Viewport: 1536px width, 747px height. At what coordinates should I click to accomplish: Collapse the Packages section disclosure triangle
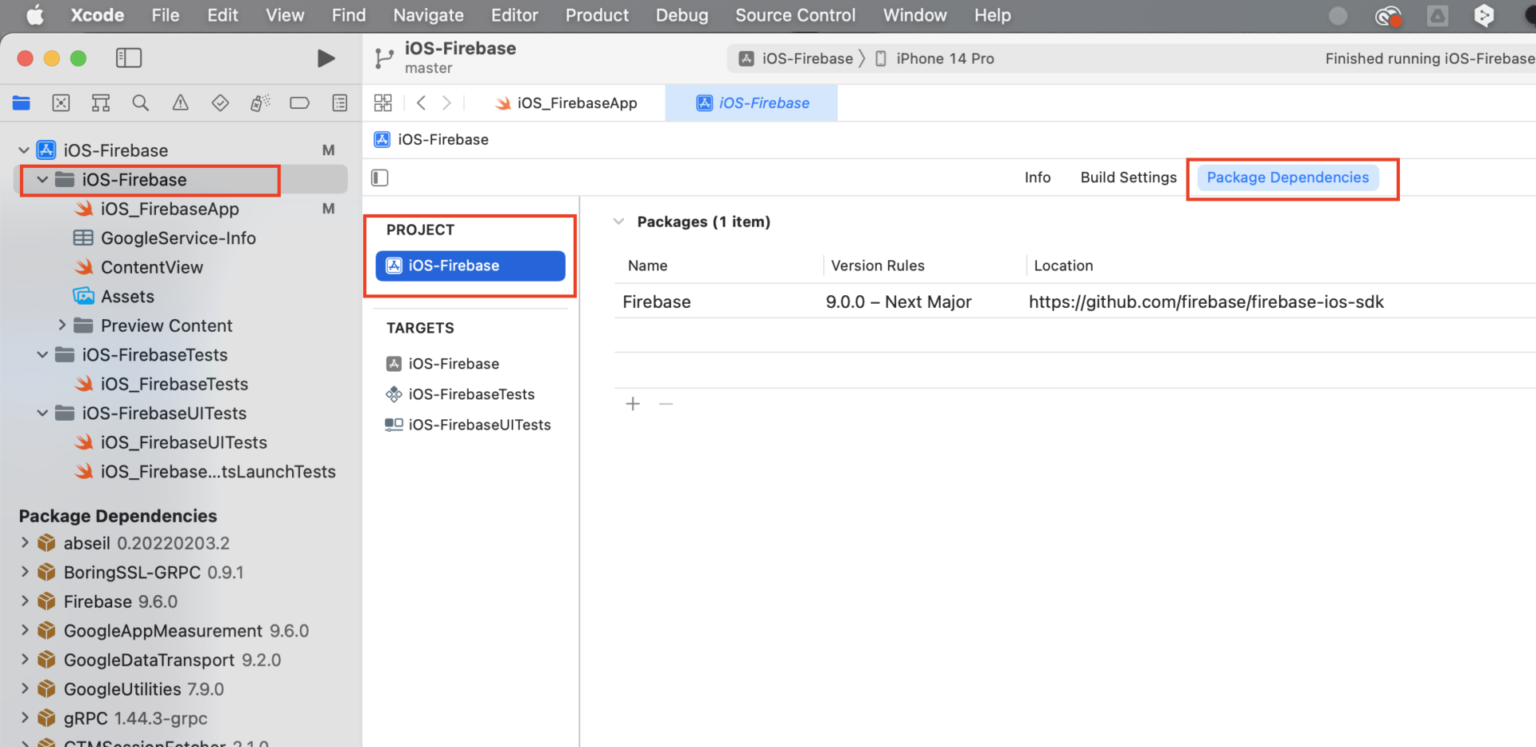coord(619,222)
